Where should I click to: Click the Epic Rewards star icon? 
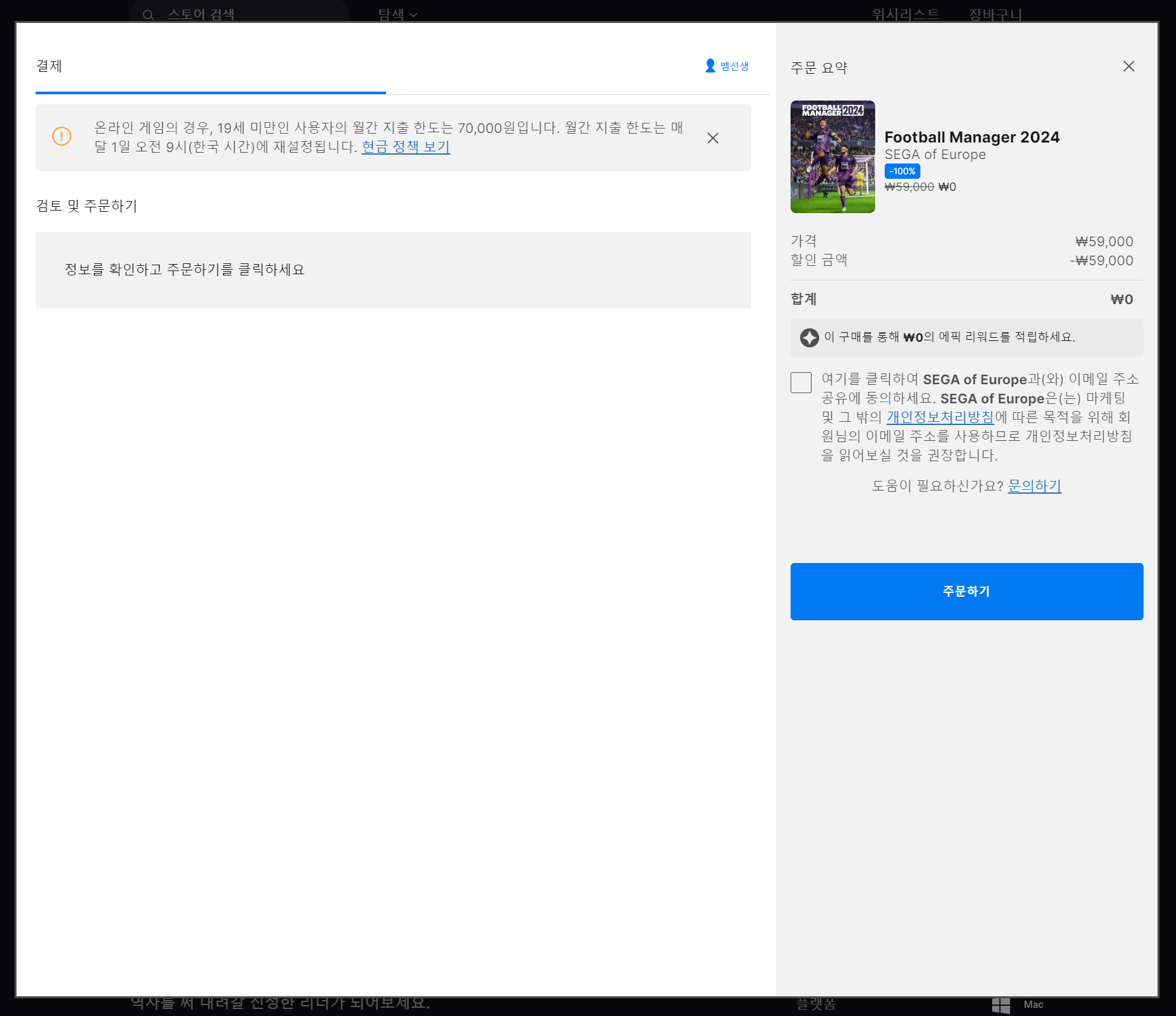point(809,337)
